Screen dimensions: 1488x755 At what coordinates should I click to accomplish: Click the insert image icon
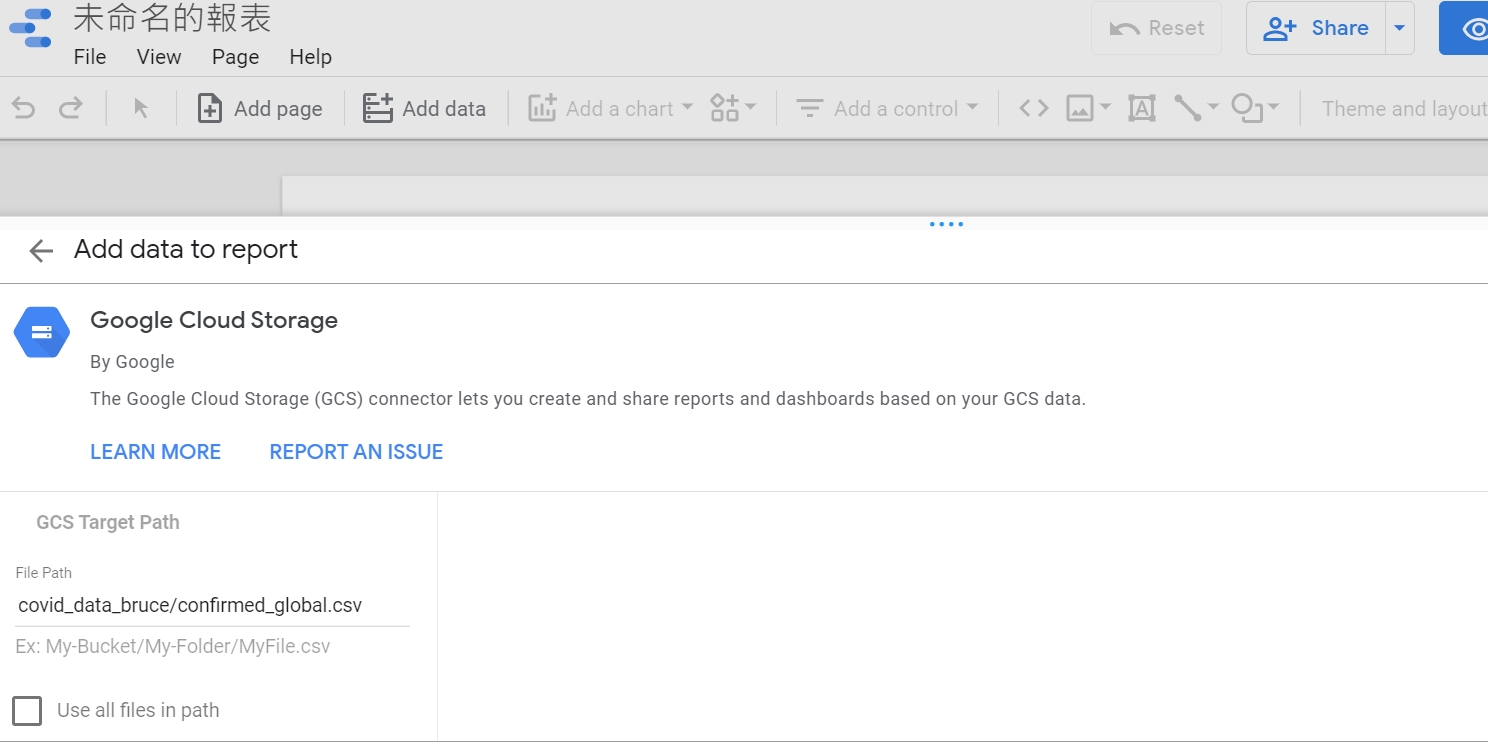1080,108
